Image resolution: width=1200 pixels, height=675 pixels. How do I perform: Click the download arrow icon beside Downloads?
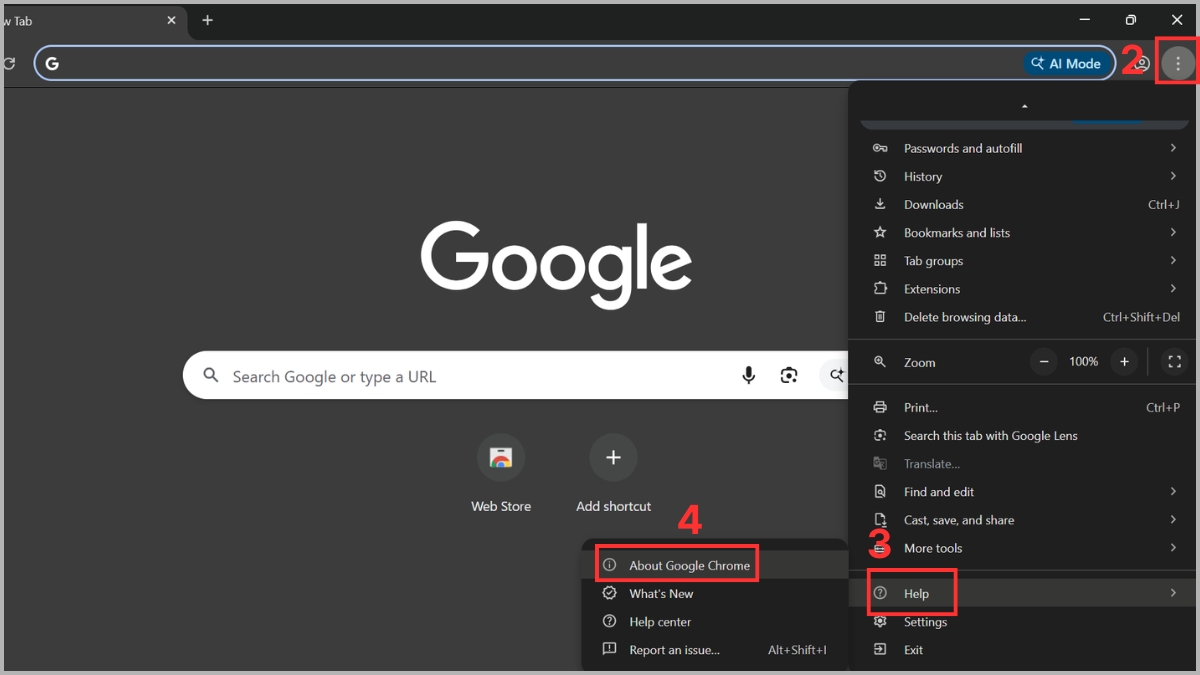(880, 204)
